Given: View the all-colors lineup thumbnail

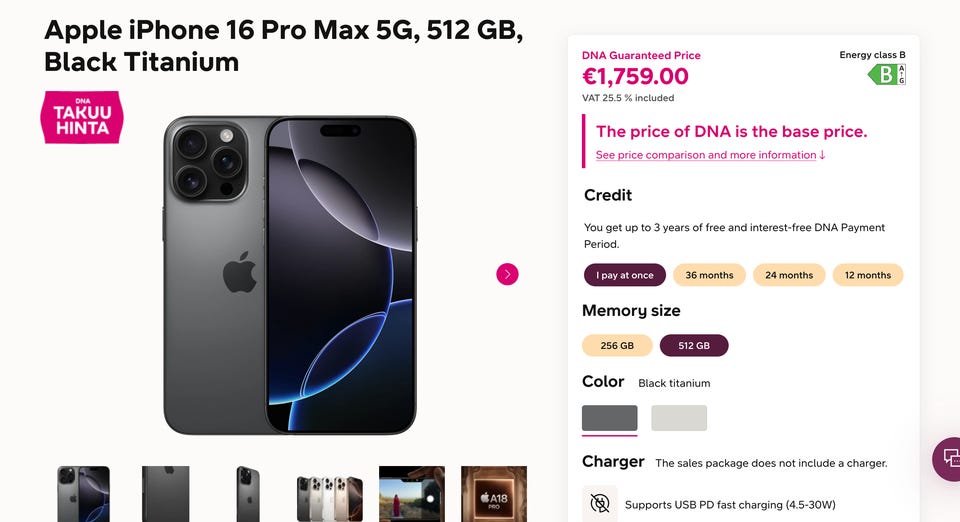Looking at the screenshot, I should [330, 494].
